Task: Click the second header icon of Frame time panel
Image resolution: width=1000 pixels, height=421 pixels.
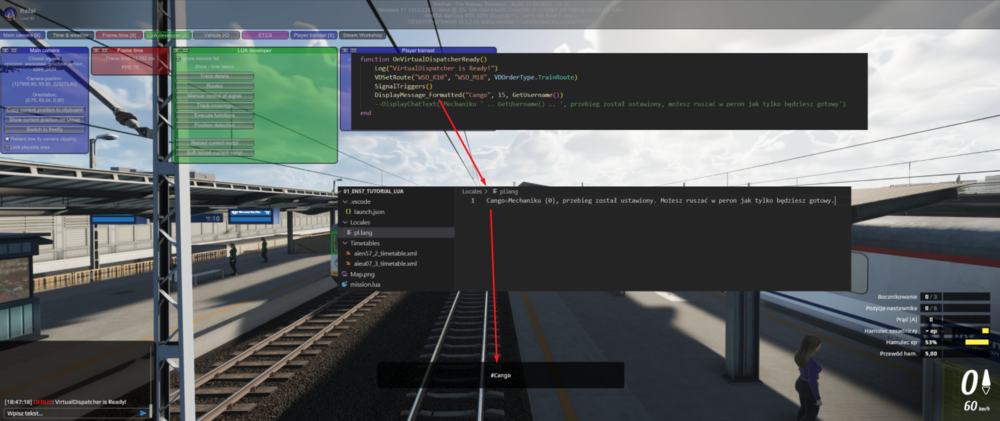Action: [x=103, y=50]
